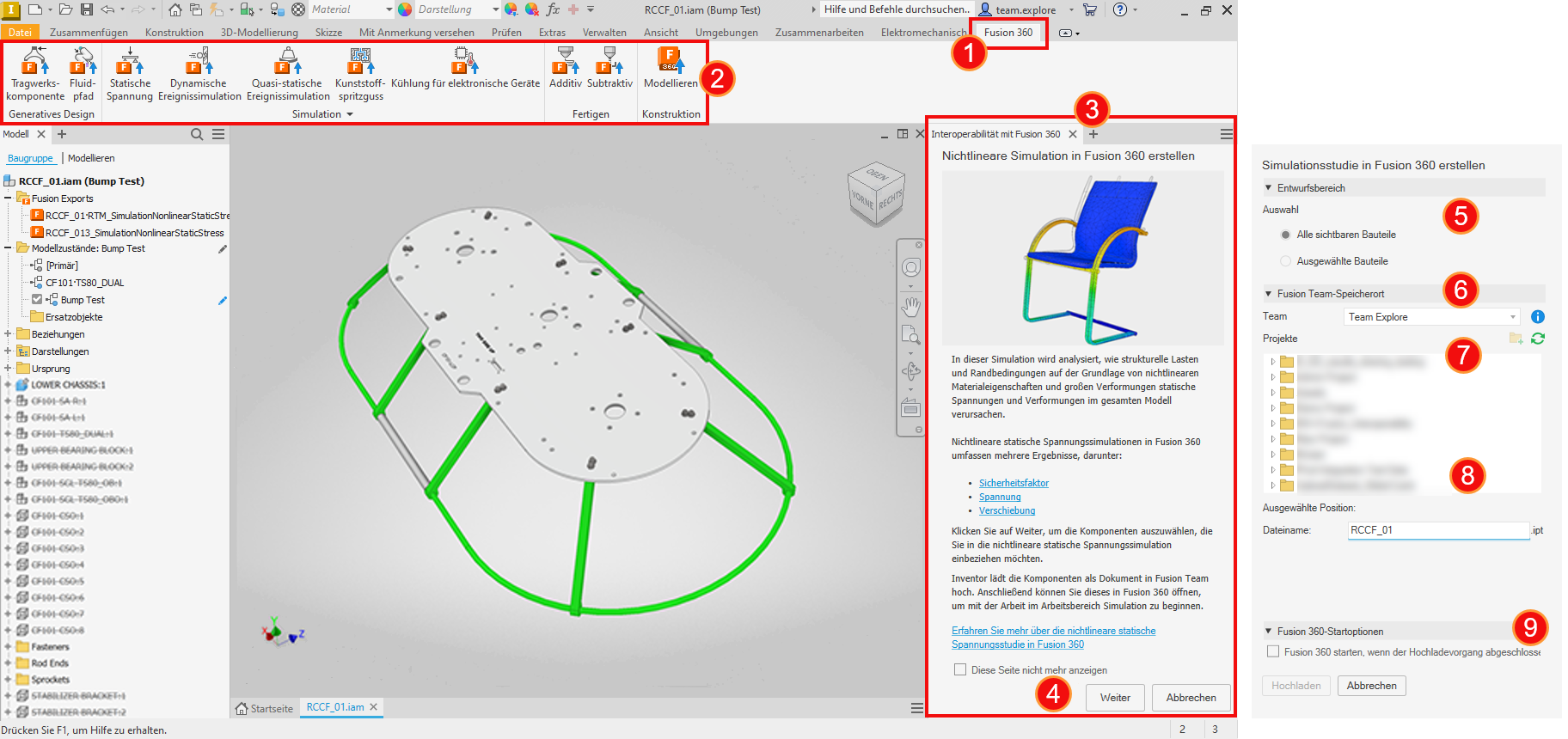The height and width of the screenshot is (739, 1568).
Task: Go to Home via the house icon
Action: pyautogui.click(x=175, y=9)
